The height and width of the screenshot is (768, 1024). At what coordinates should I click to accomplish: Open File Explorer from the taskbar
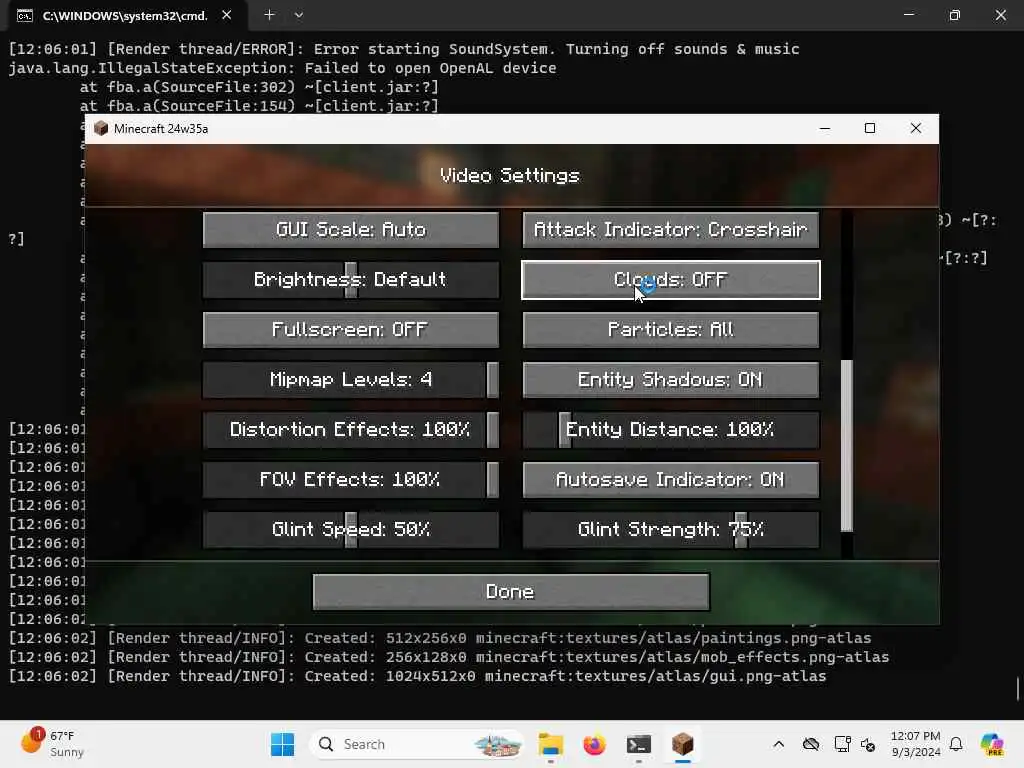(551, 744)
